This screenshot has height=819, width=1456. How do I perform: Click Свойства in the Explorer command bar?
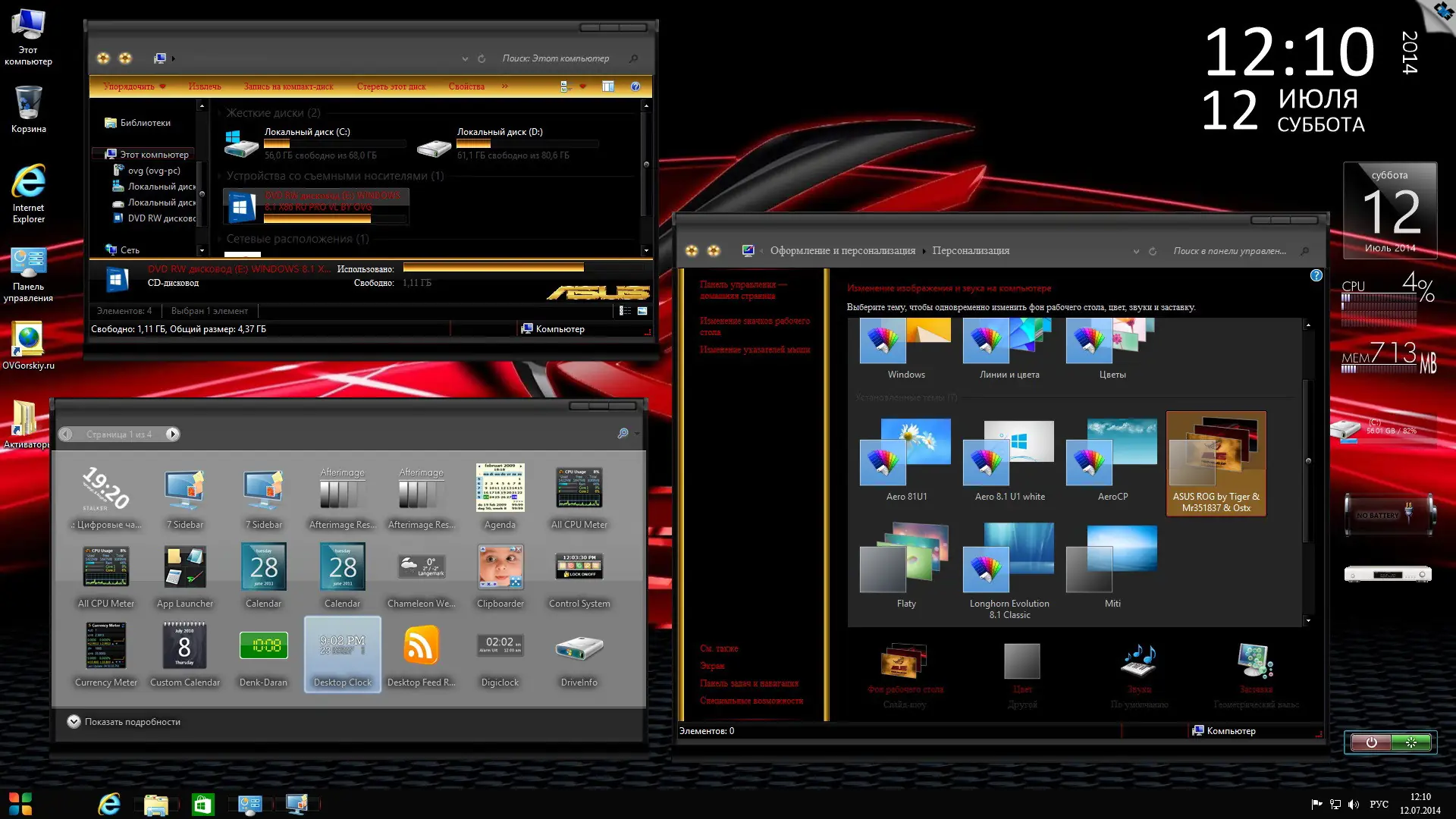(x=466, y=86)
